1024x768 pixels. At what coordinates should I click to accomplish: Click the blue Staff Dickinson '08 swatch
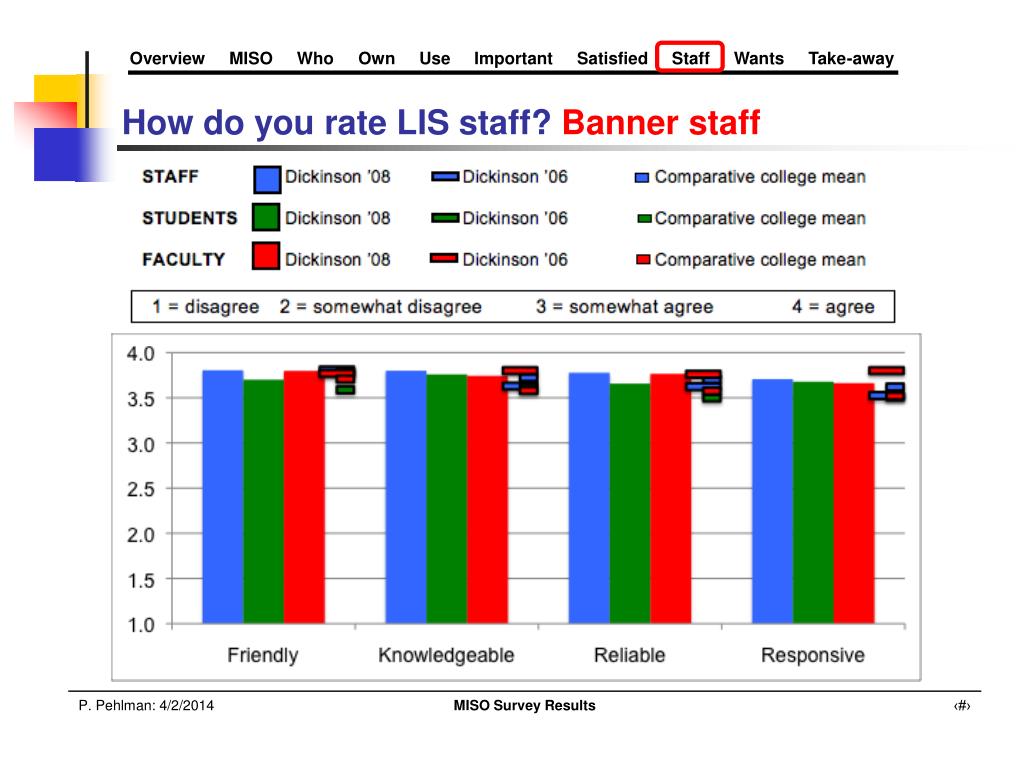point(267,180)
